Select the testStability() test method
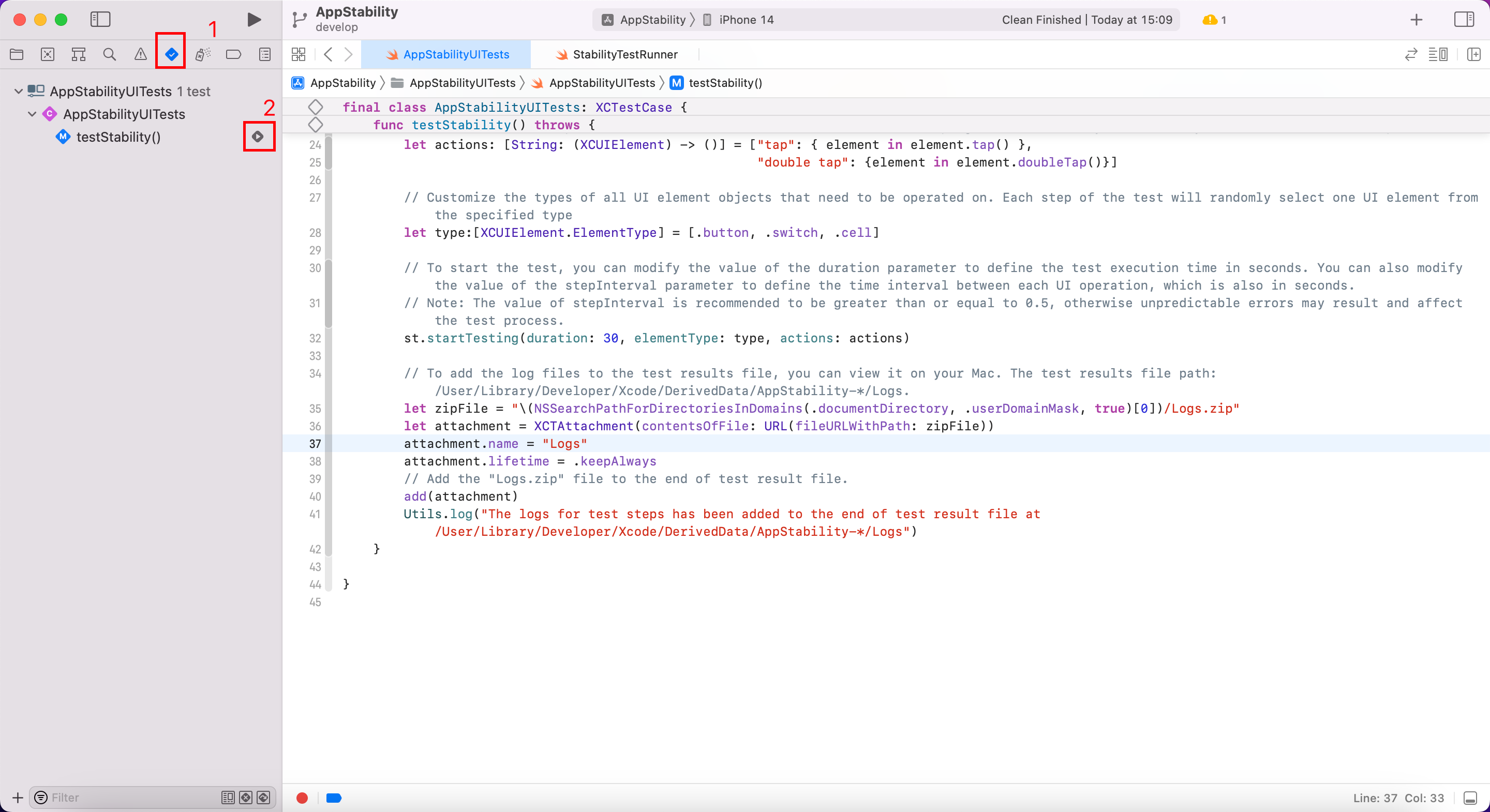This screenshot has height=812, width=1490. (118, 137)
